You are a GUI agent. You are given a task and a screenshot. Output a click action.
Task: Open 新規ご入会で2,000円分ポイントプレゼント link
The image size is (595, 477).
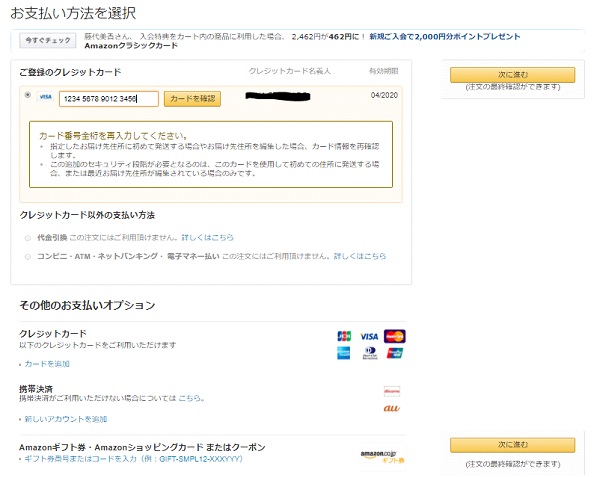pos(445,36)
